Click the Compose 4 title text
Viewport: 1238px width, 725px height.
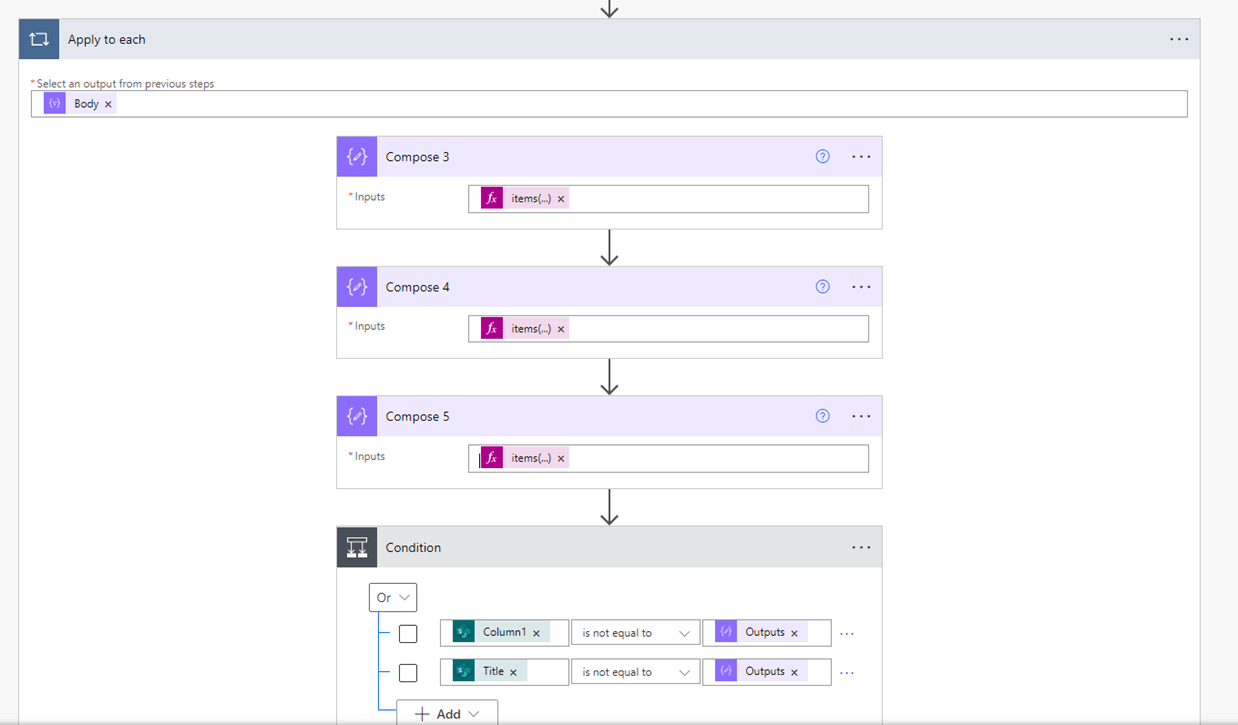point(417,287)
